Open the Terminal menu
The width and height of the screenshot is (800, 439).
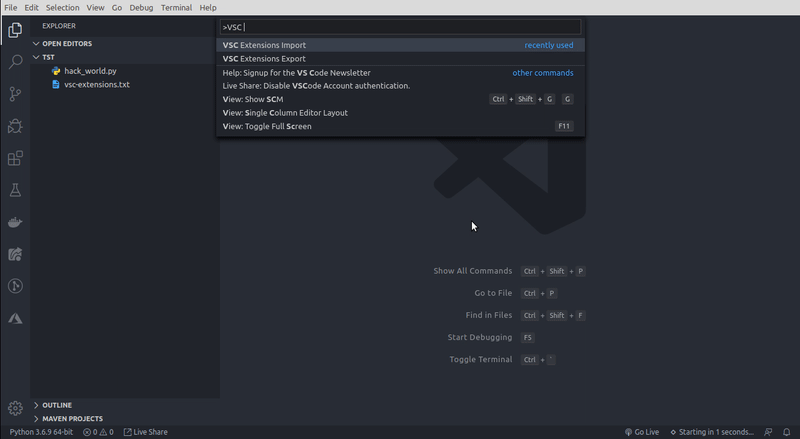coord(177,8)
